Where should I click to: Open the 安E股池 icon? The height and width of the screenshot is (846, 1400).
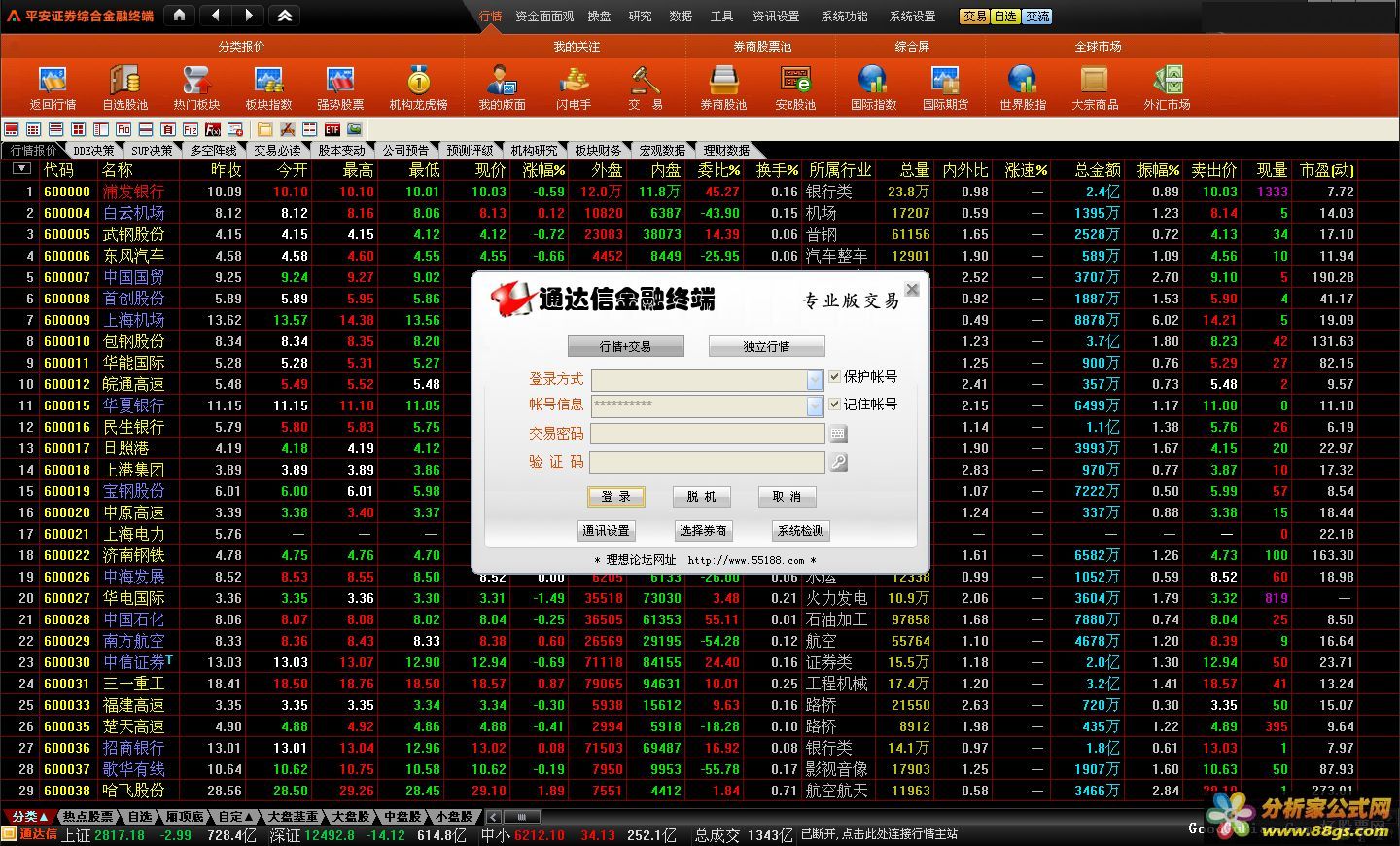[x=795, y=88]
